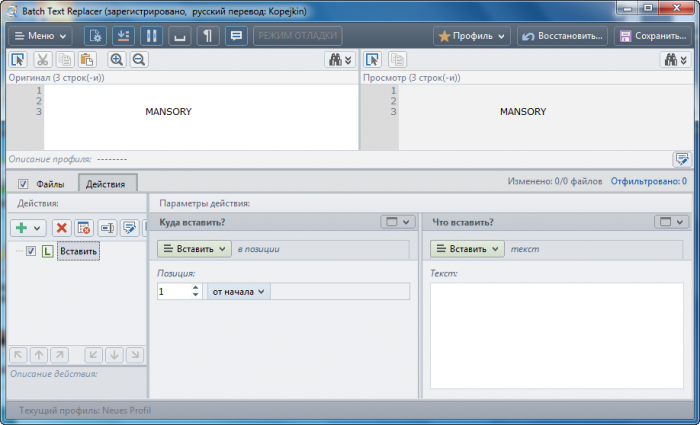Click the up-right arrow move button
The height and width of the screenshot is (425, 700).
pyautogui.click(x=59, y=355)
